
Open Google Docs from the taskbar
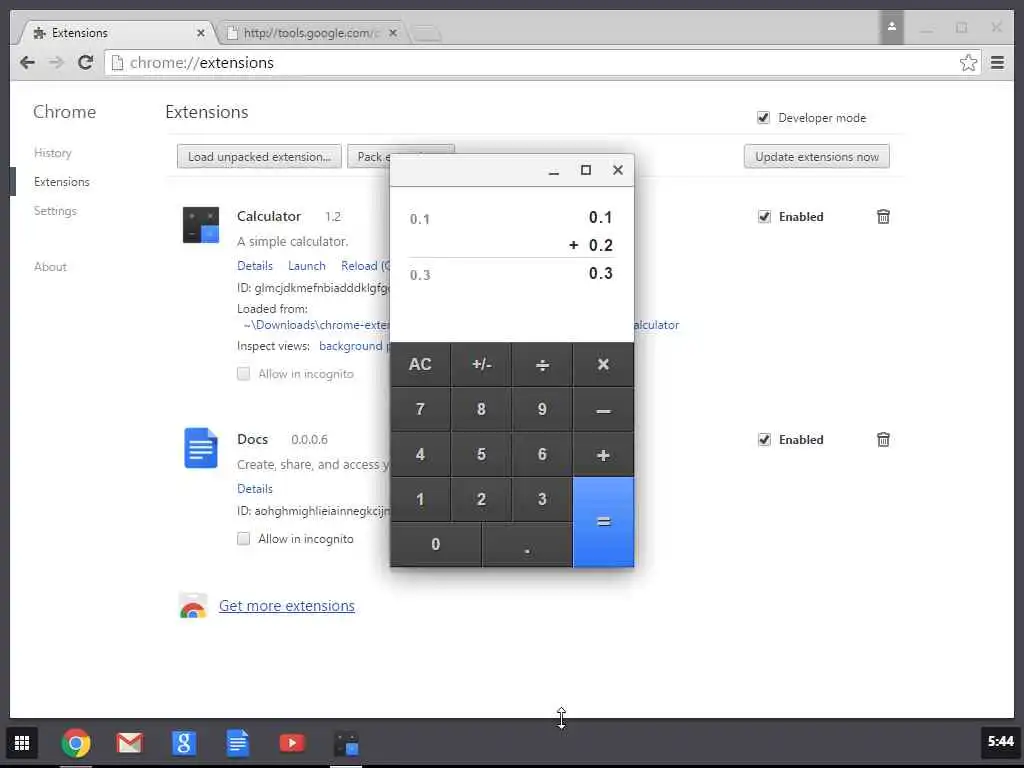click(238, 743)
